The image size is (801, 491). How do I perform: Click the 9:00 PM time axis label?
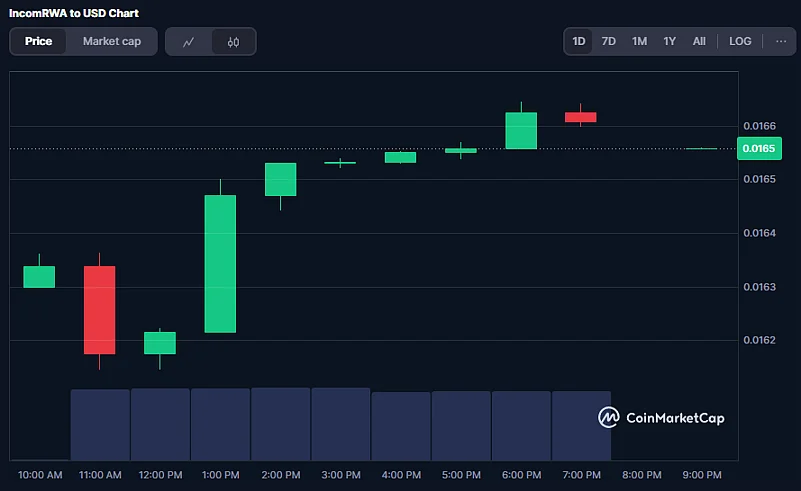click(702, 475)
